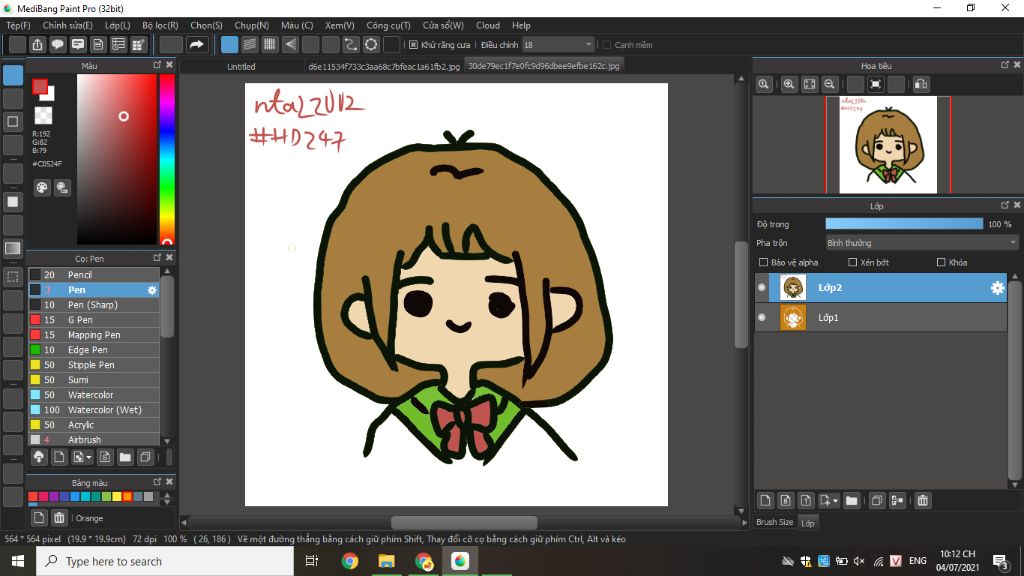Delete palette color with trash icon

coord(59,518)
